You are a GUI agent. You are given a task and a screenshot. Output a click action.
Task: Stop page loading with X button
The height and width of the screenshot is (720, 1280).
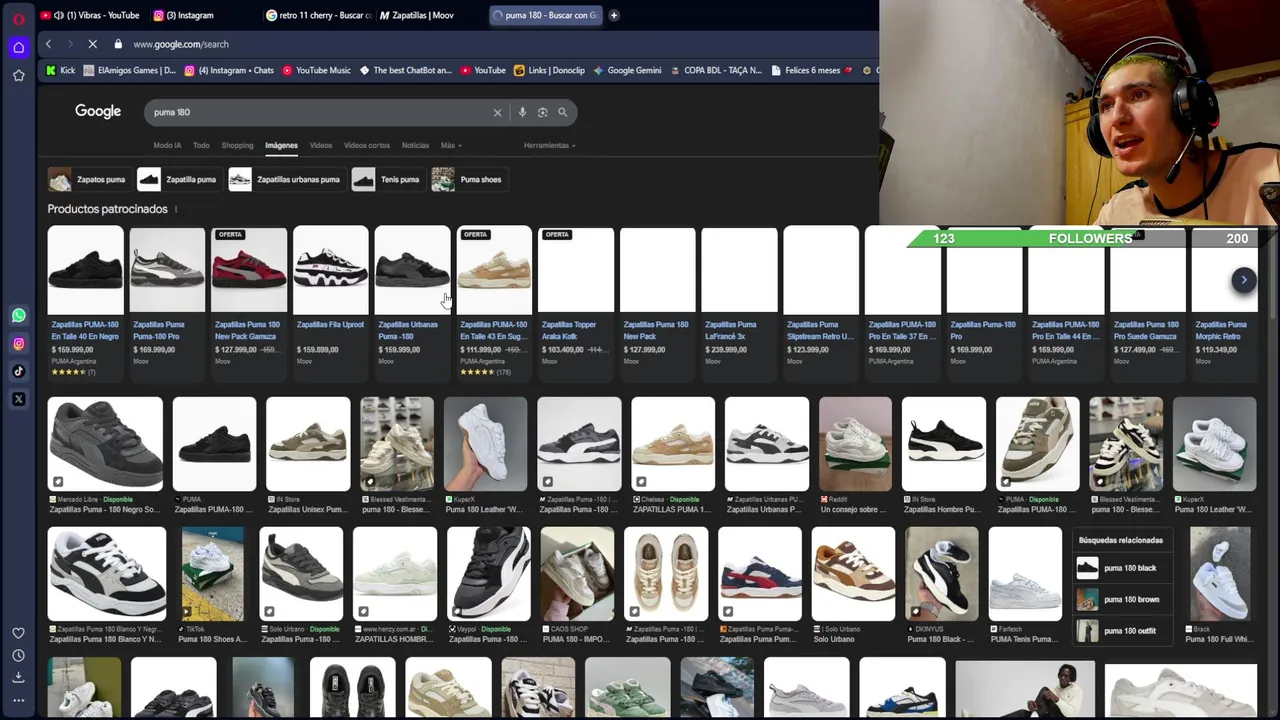(x=91, y=44)
